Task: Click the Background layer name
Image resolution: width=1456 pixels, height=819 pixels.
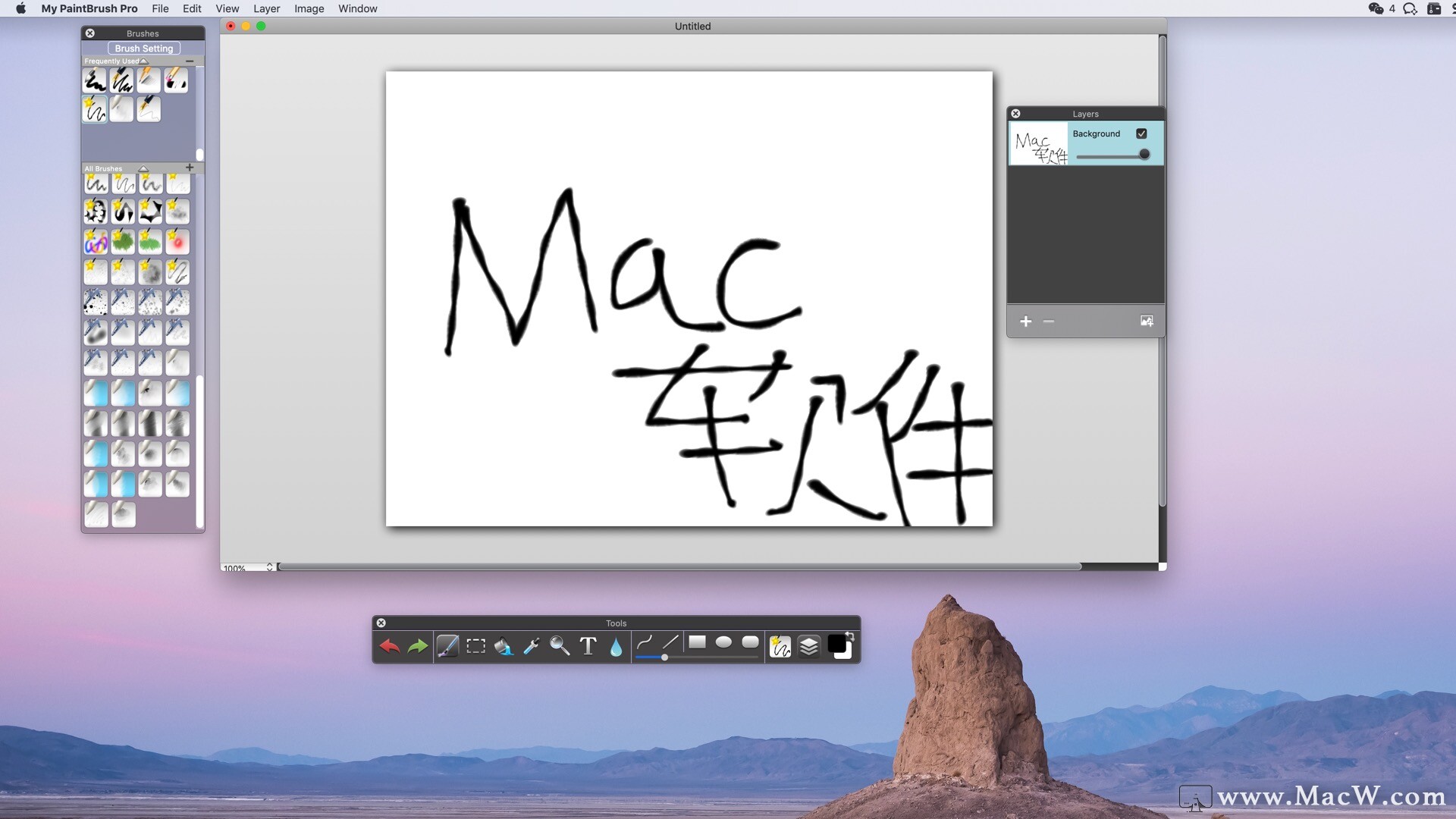Action: 1096,133
